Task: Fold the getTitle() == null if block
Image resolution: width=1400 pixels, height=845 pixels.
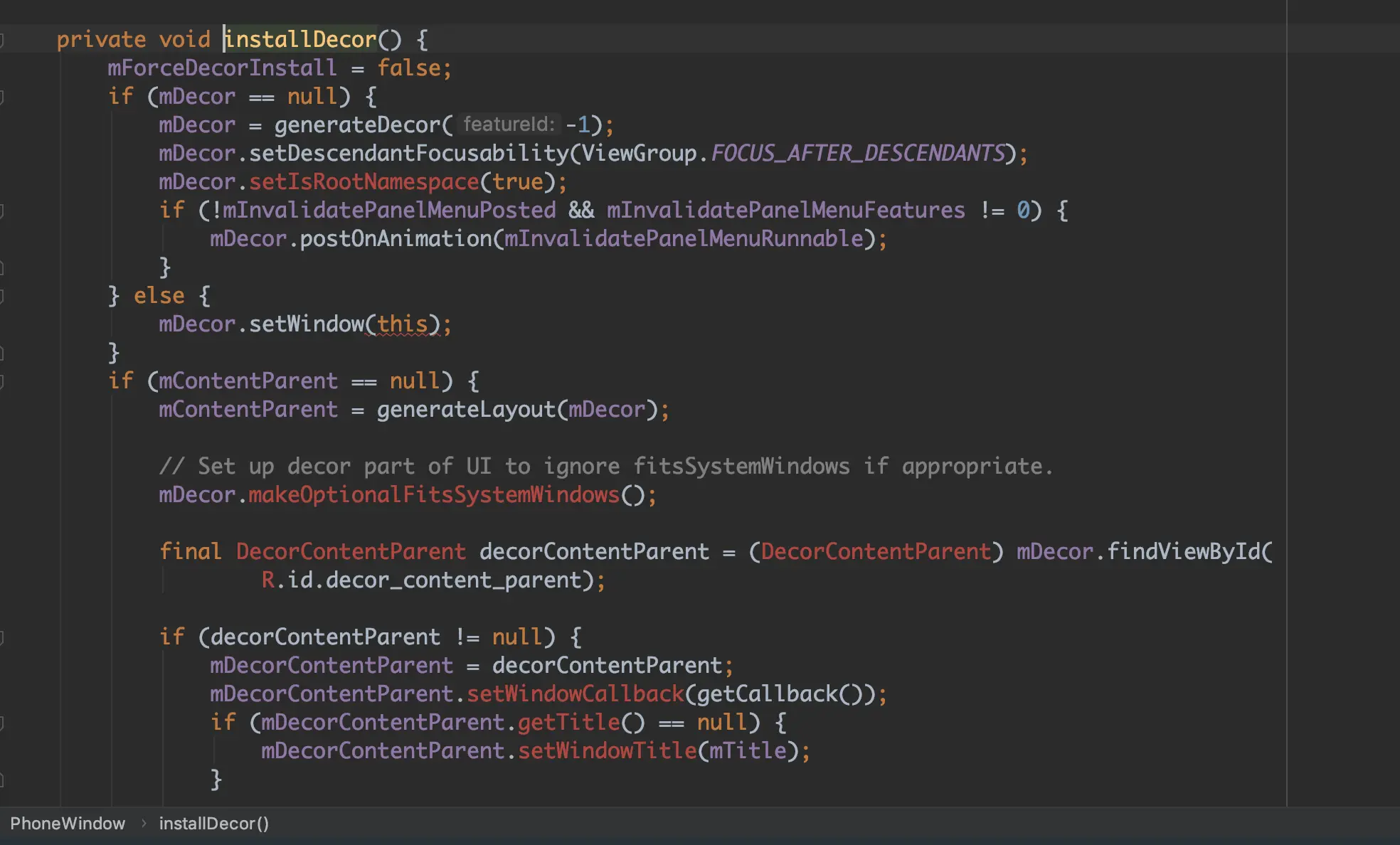Action: coord(2,723)
